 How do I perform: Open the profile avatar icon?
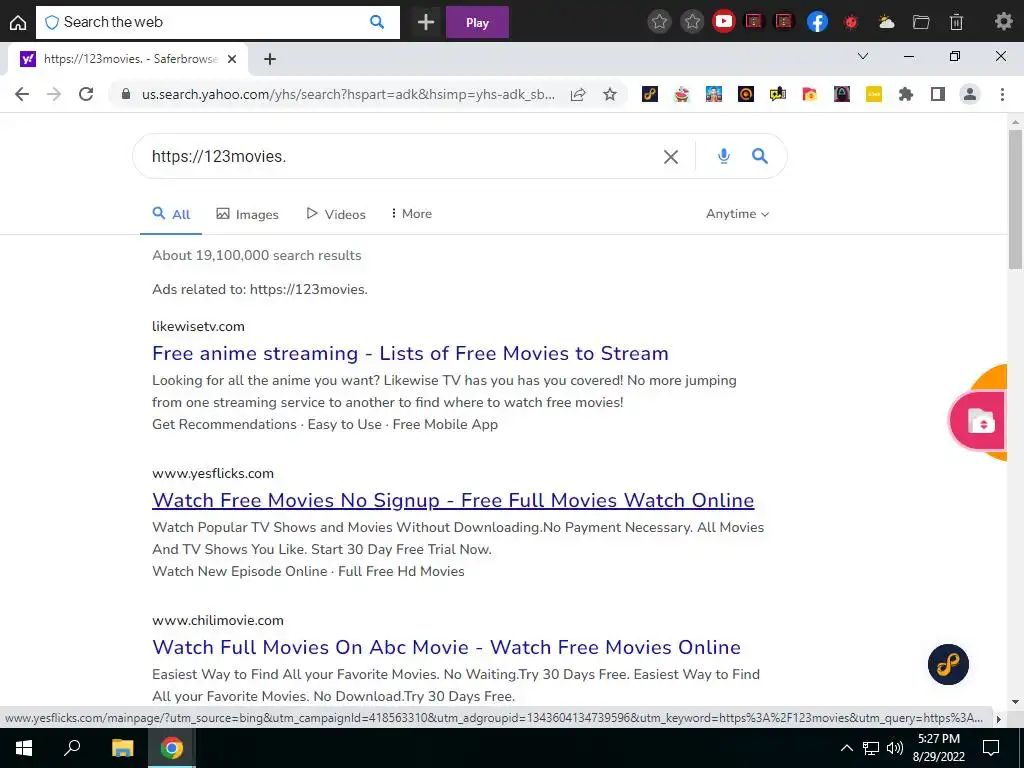point(970,94)
